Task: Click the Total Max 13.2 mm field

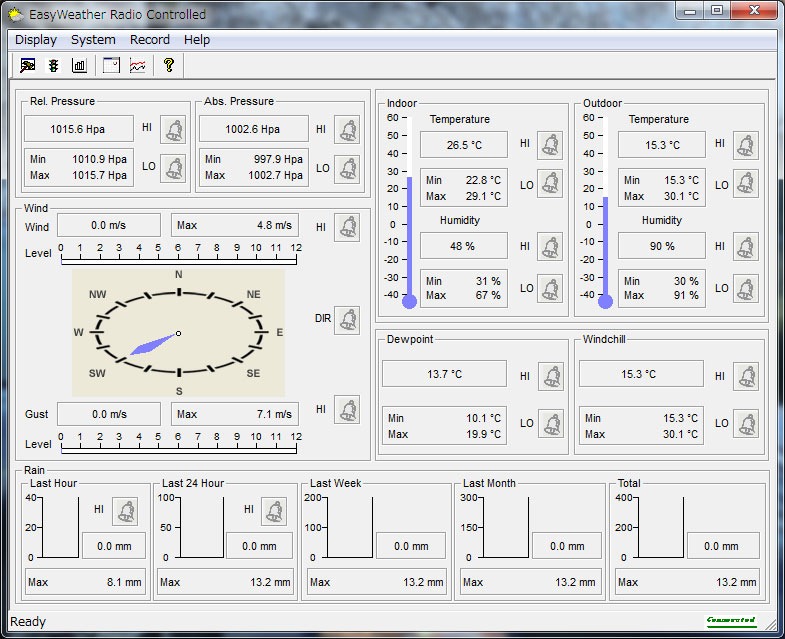Action: point(687,582)
